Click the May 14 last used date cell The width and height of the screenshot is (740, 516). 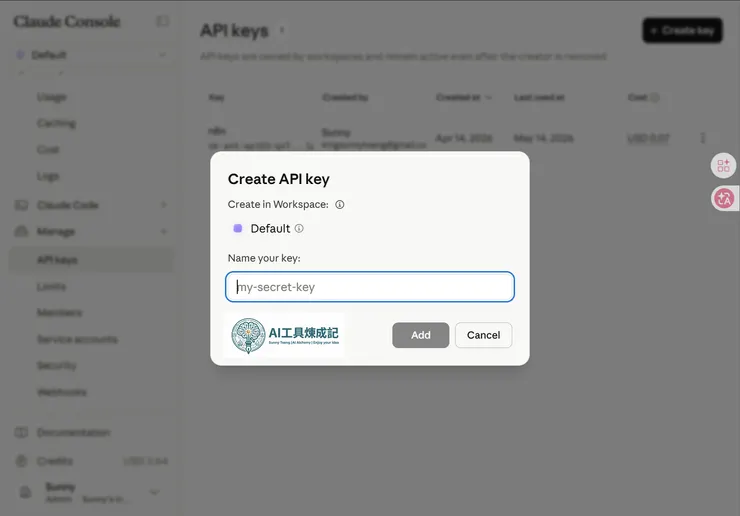544,138
